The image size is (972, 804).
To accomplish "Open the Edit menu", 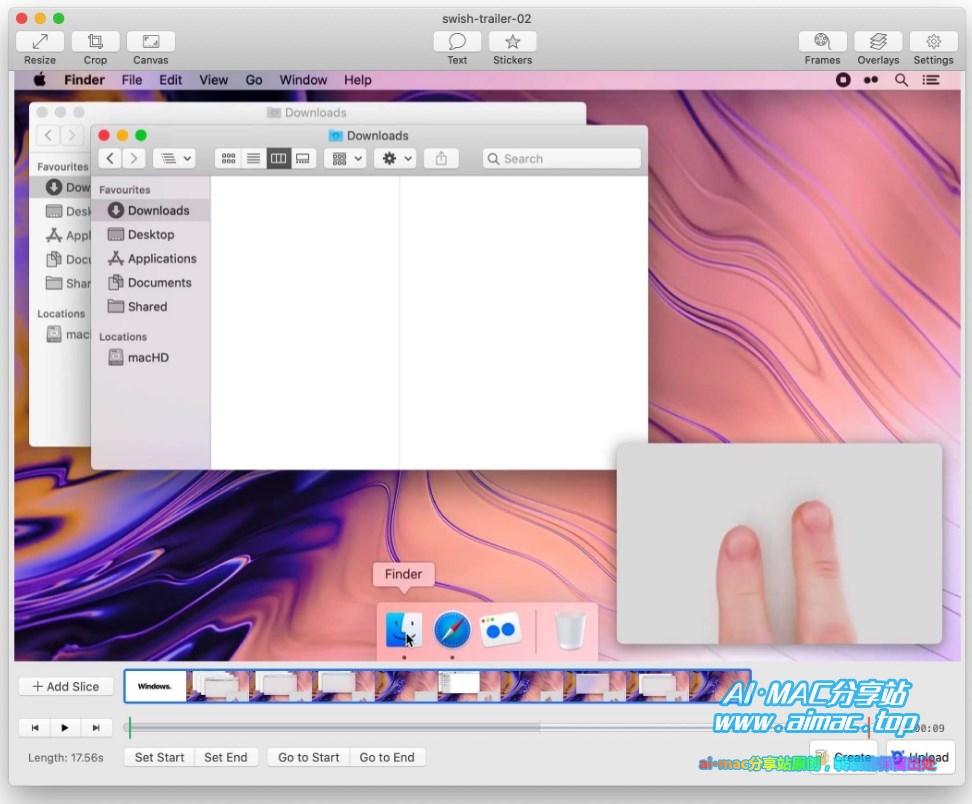I will (x=170, y=80).
